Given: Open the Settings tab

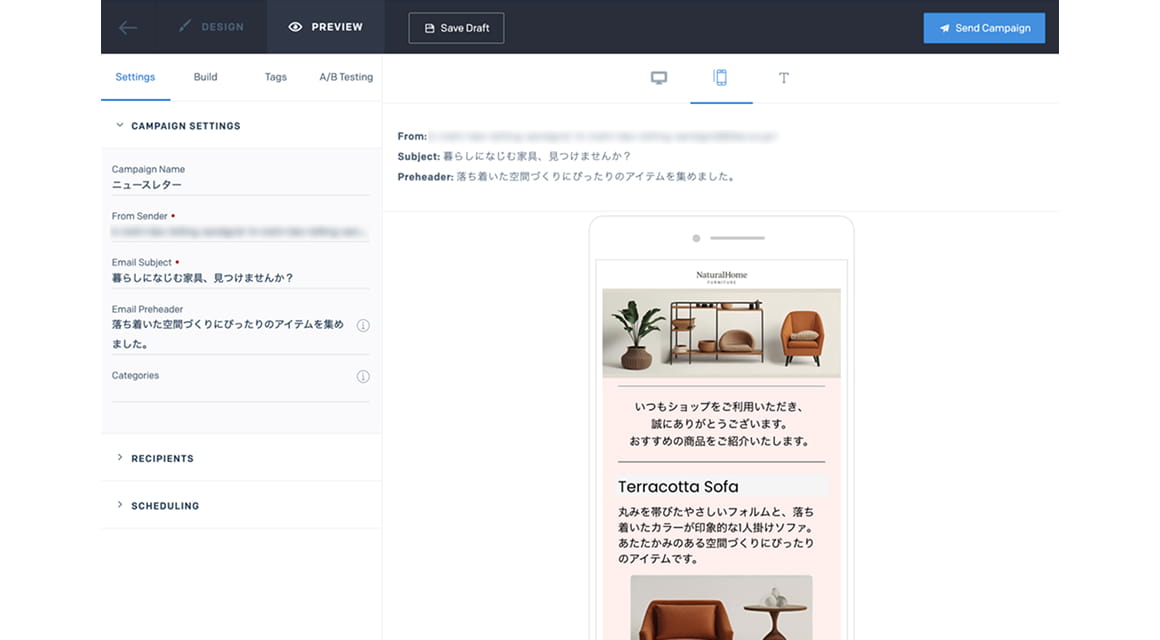Looking at the screenshot, I should point(135,77).
